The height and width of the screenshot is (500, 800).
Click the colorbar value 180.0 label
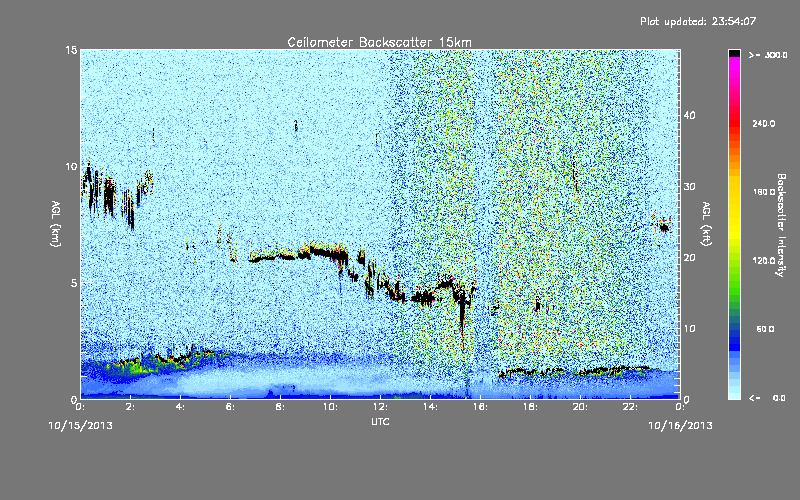coord(764,192)
